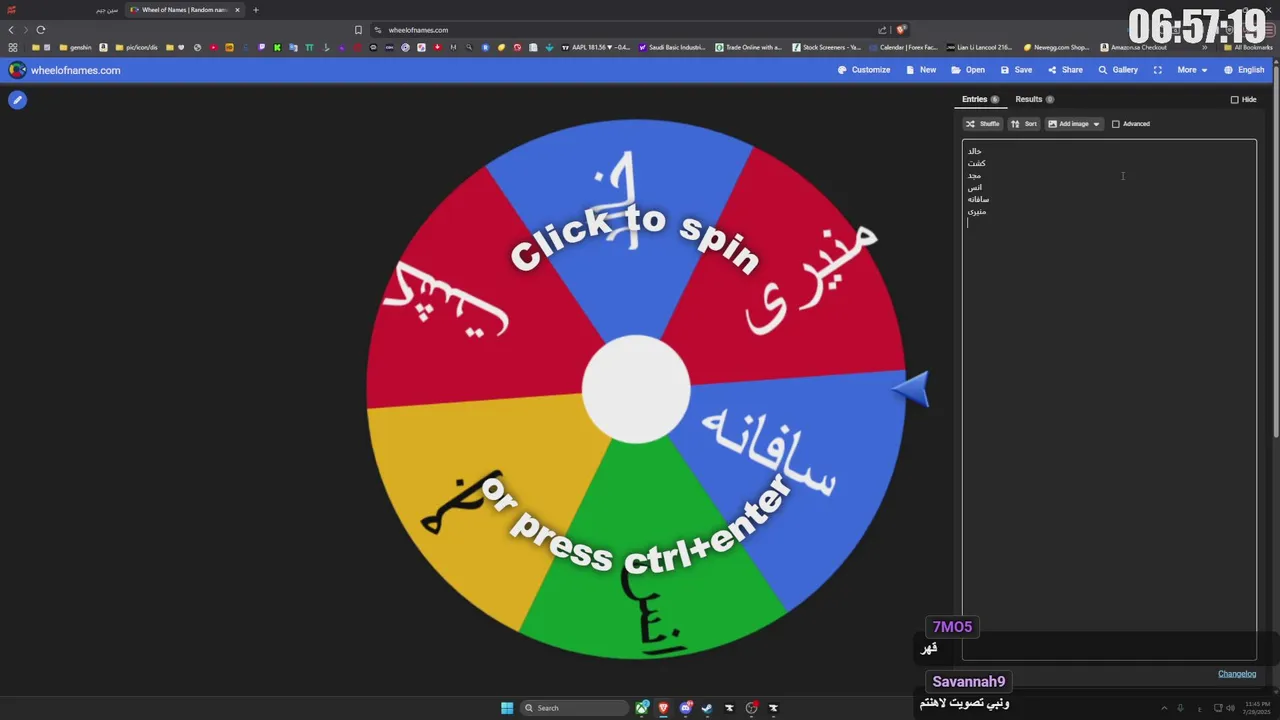Click Open in the top bar
This screenshot has width=1280, height=720.
pyautogui.click(x=968, y=70)
